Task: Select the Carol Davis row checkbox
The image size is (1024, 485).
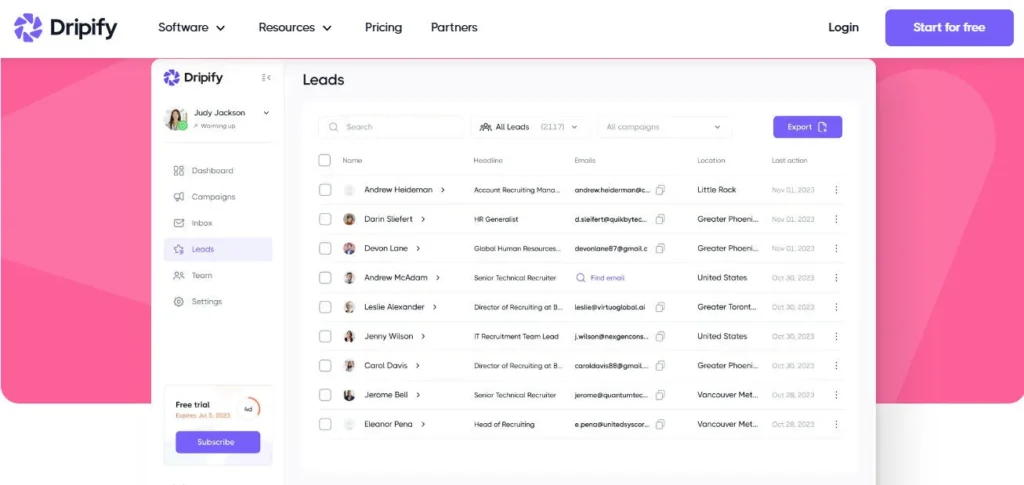Action: [325, 366]
